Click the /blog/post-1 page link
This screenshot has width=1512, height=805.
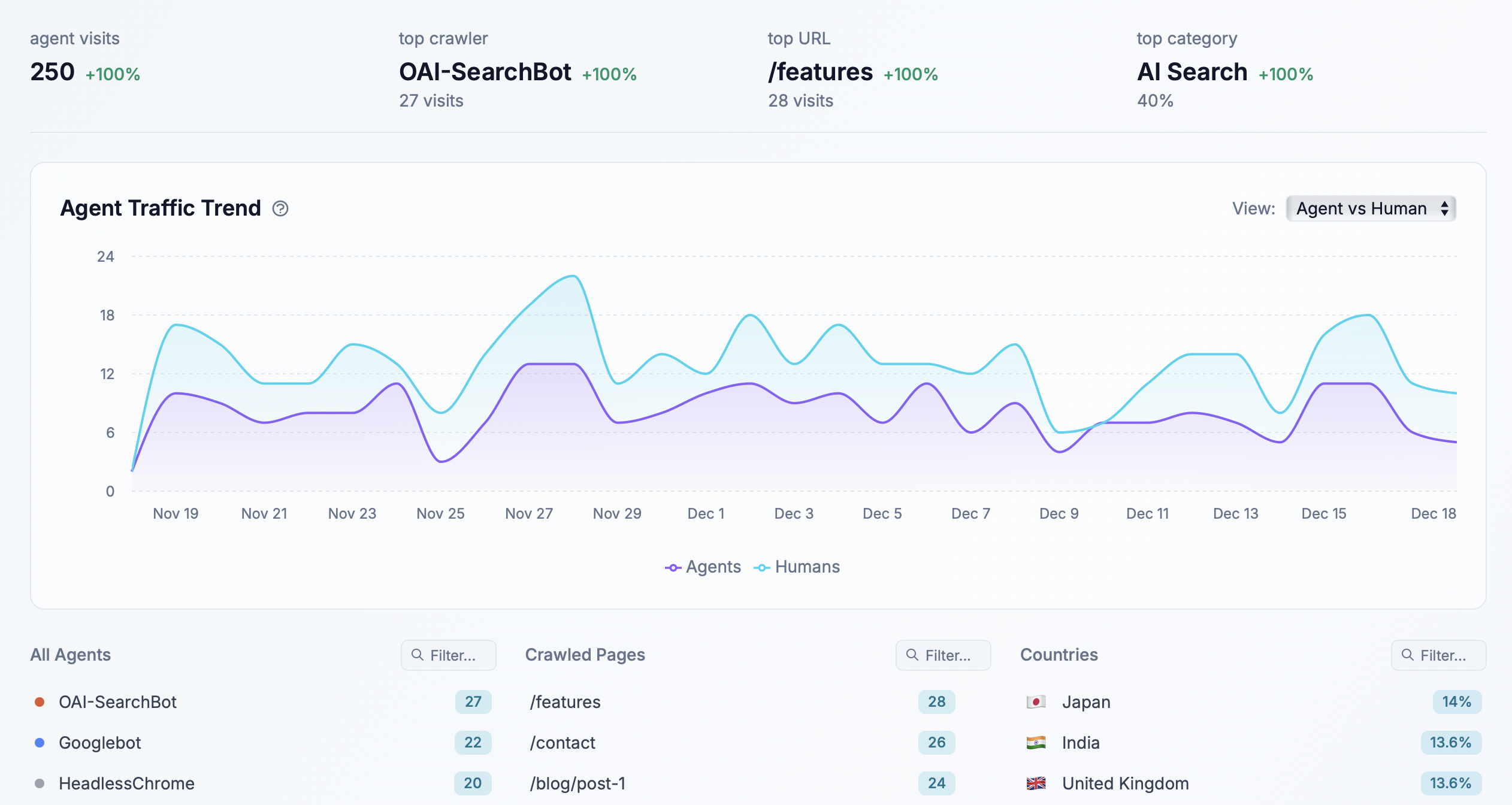(577, 783)
